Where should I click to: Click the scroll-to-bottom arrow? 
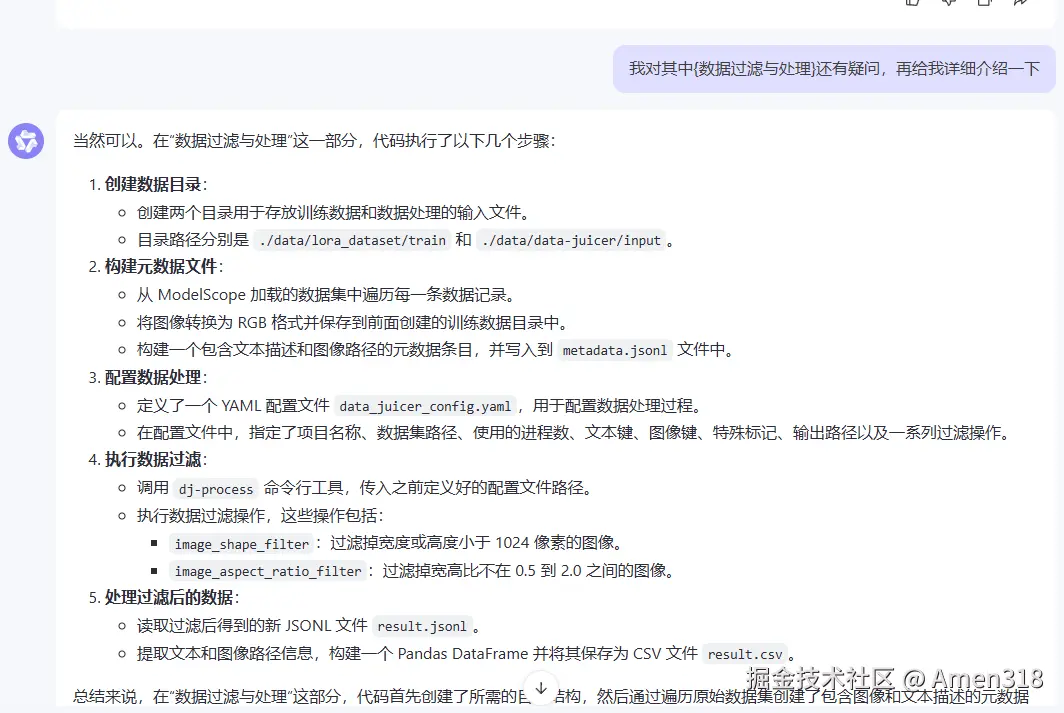click(540, 689)
